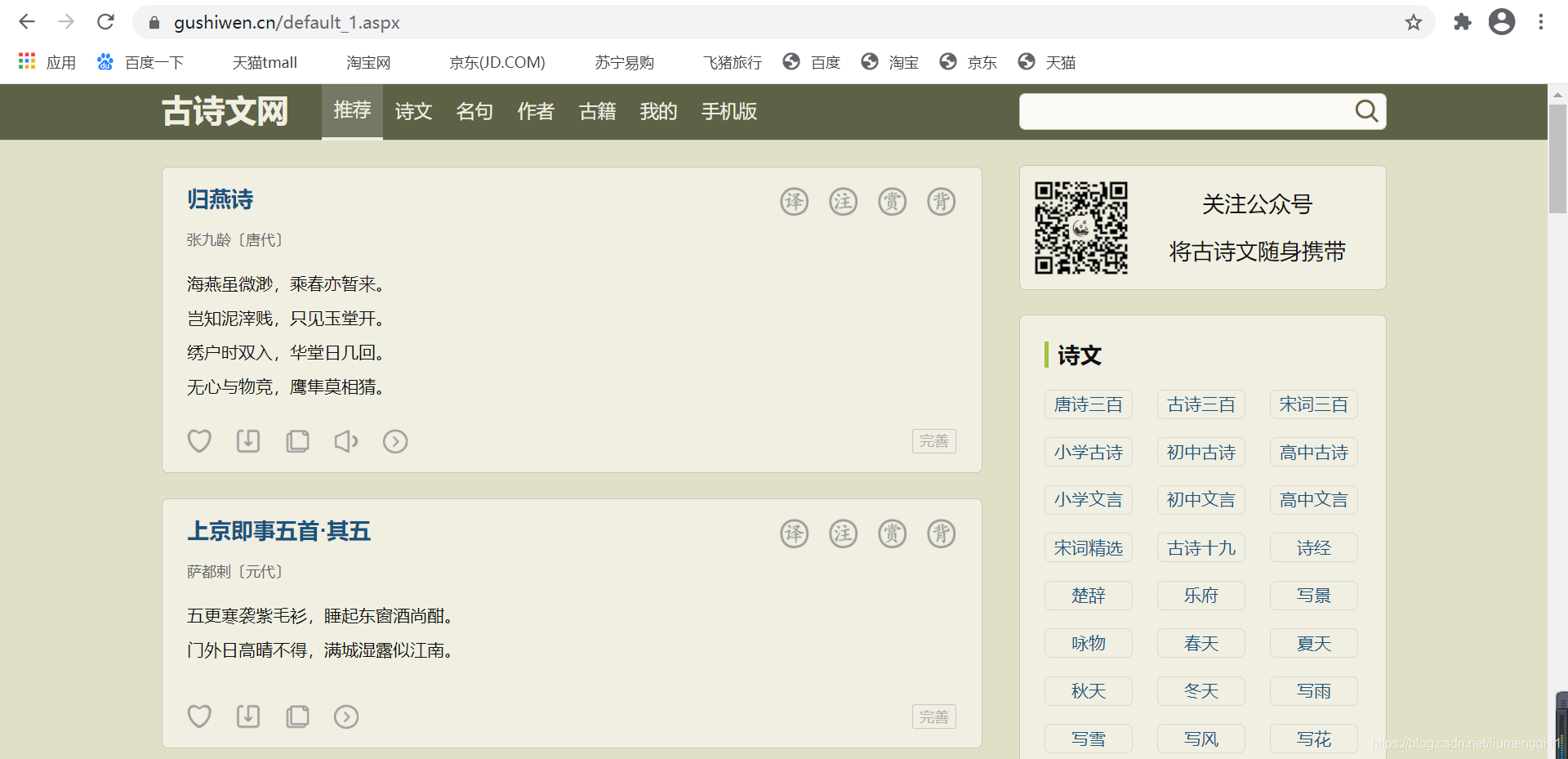Toggle 注 annotations for 上京即事五首·其五

coord(844,534)
